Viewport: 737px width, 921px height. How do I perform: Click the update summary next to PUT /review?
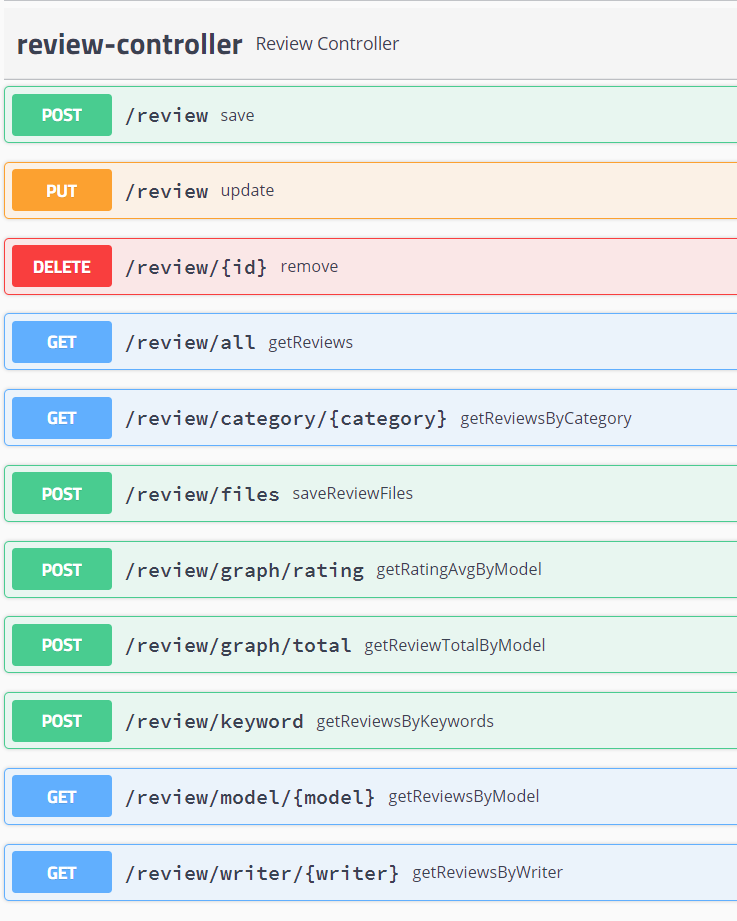(x=247, y=190)
